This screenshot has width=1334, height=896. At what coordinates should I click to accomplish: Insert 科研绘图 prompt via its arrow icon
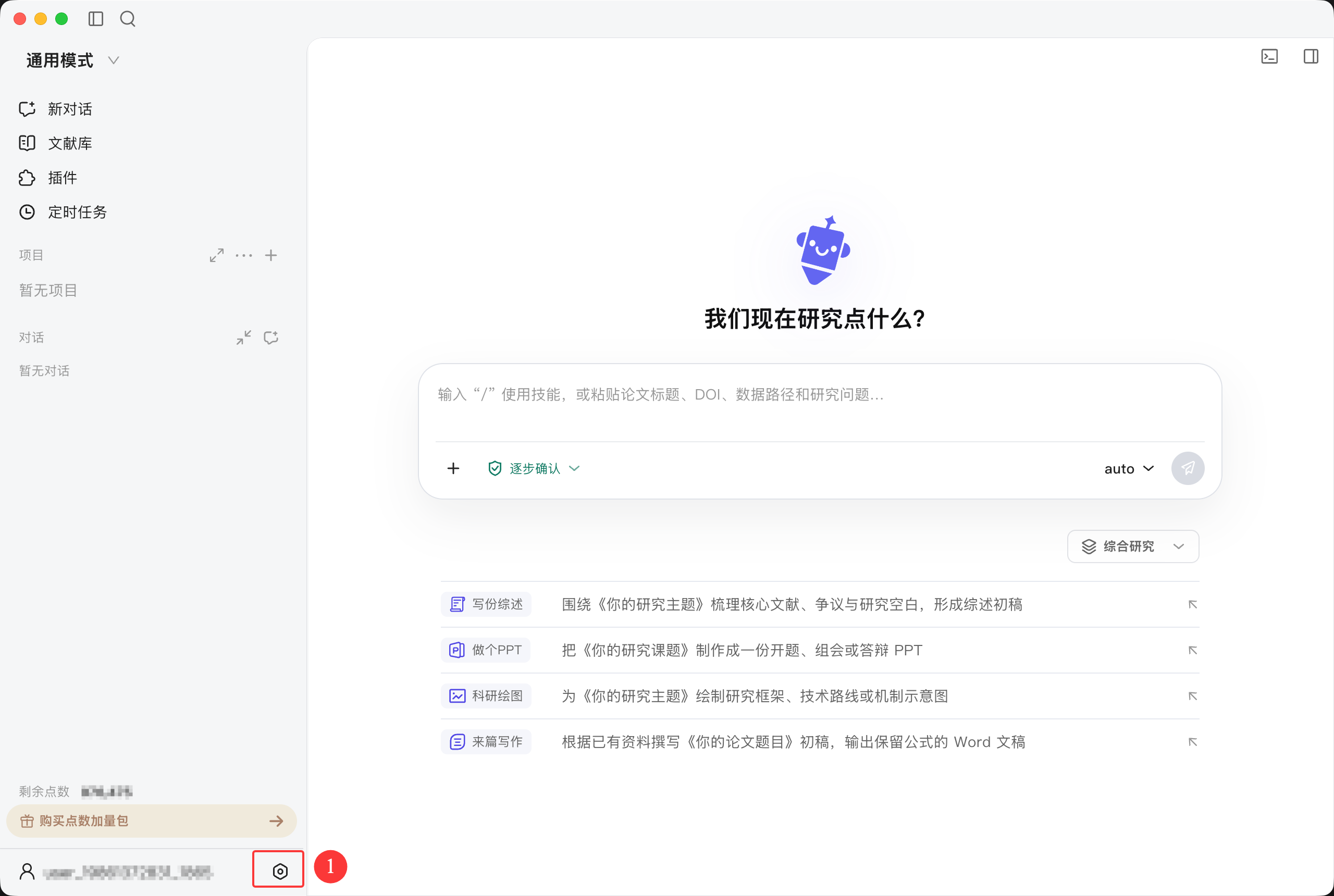pos(1192,695)
